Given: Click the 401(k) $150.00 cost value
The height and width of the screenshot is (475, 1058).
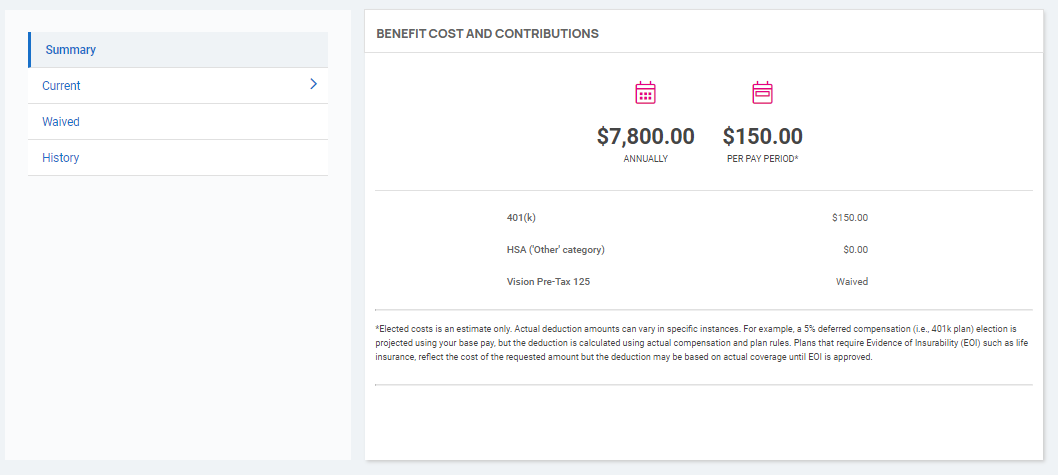Looking at the screenshot, I should [x=850, y=217].
